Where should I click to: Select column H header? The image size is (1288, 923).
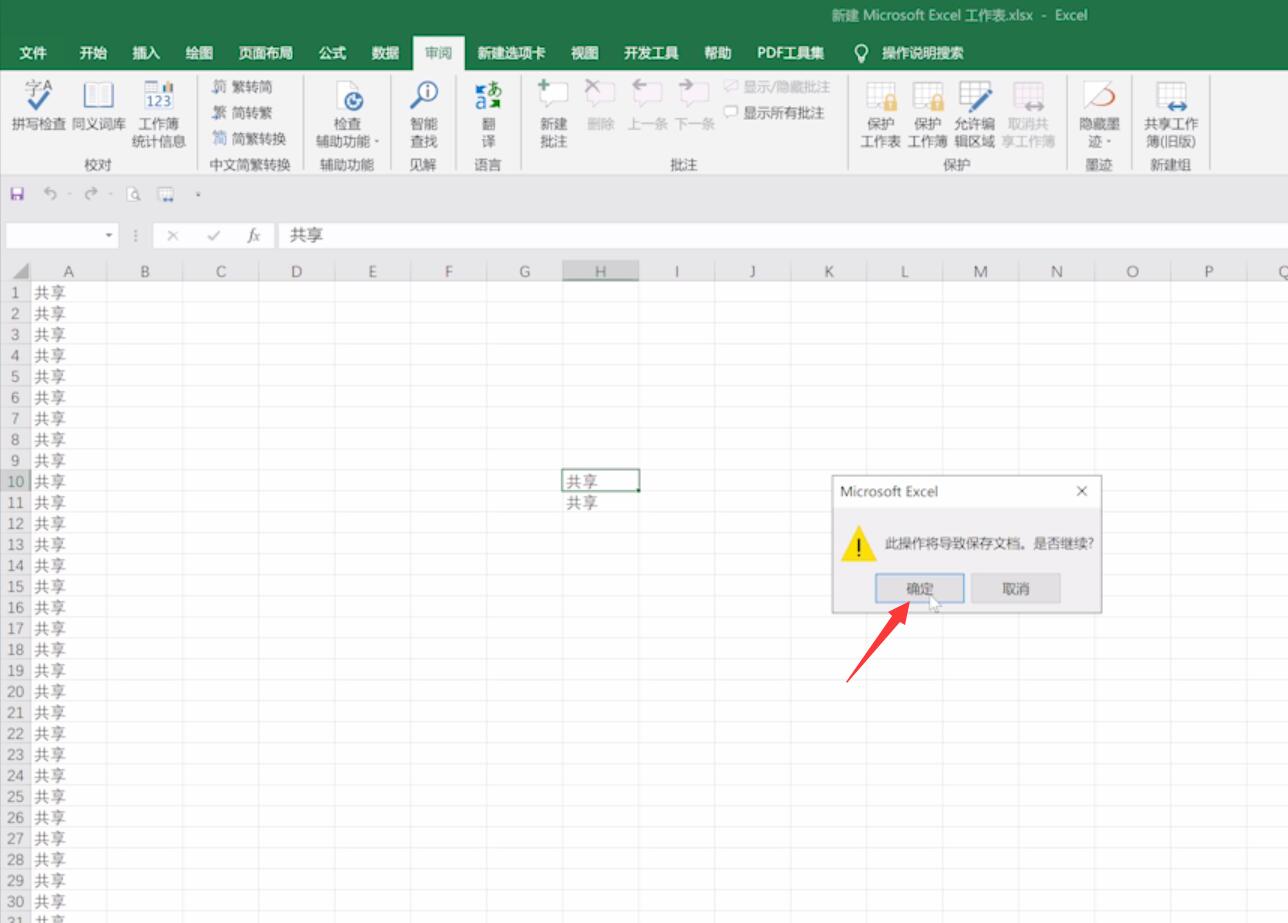[600, 271]
